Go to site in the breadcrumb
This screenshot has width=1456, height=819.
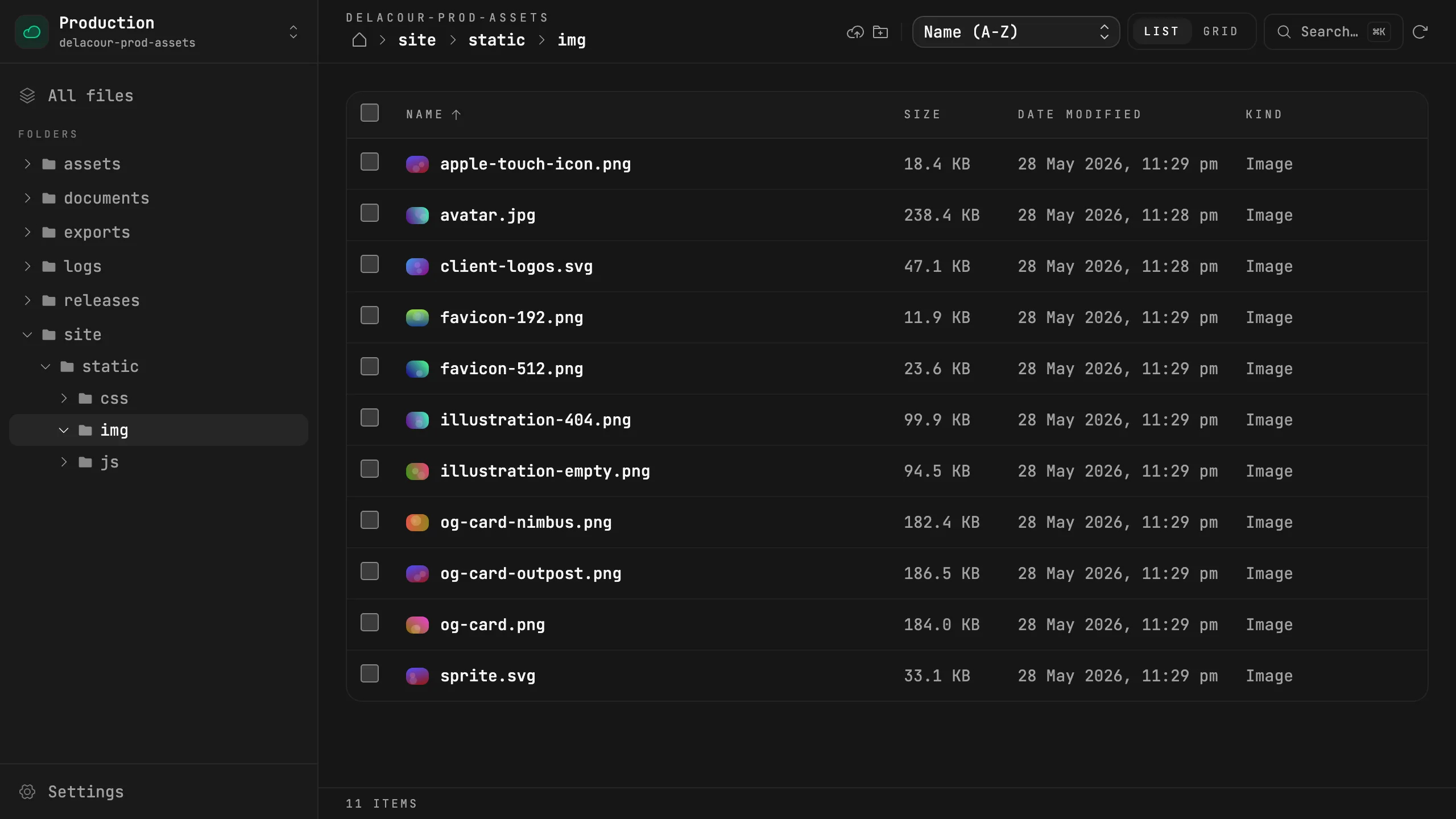(x=417, y=40)
